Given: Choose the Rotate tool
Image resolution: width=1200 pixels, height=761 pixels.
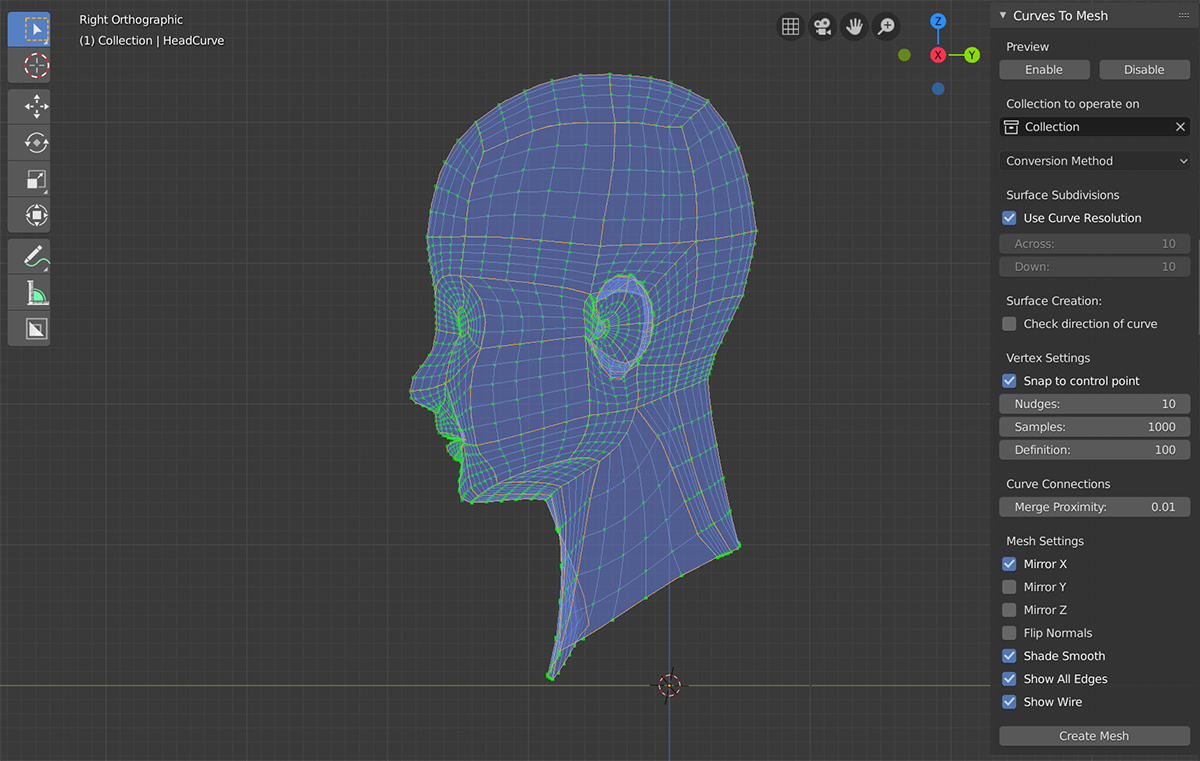Looking at the screenshot, I should click(36, 143).
